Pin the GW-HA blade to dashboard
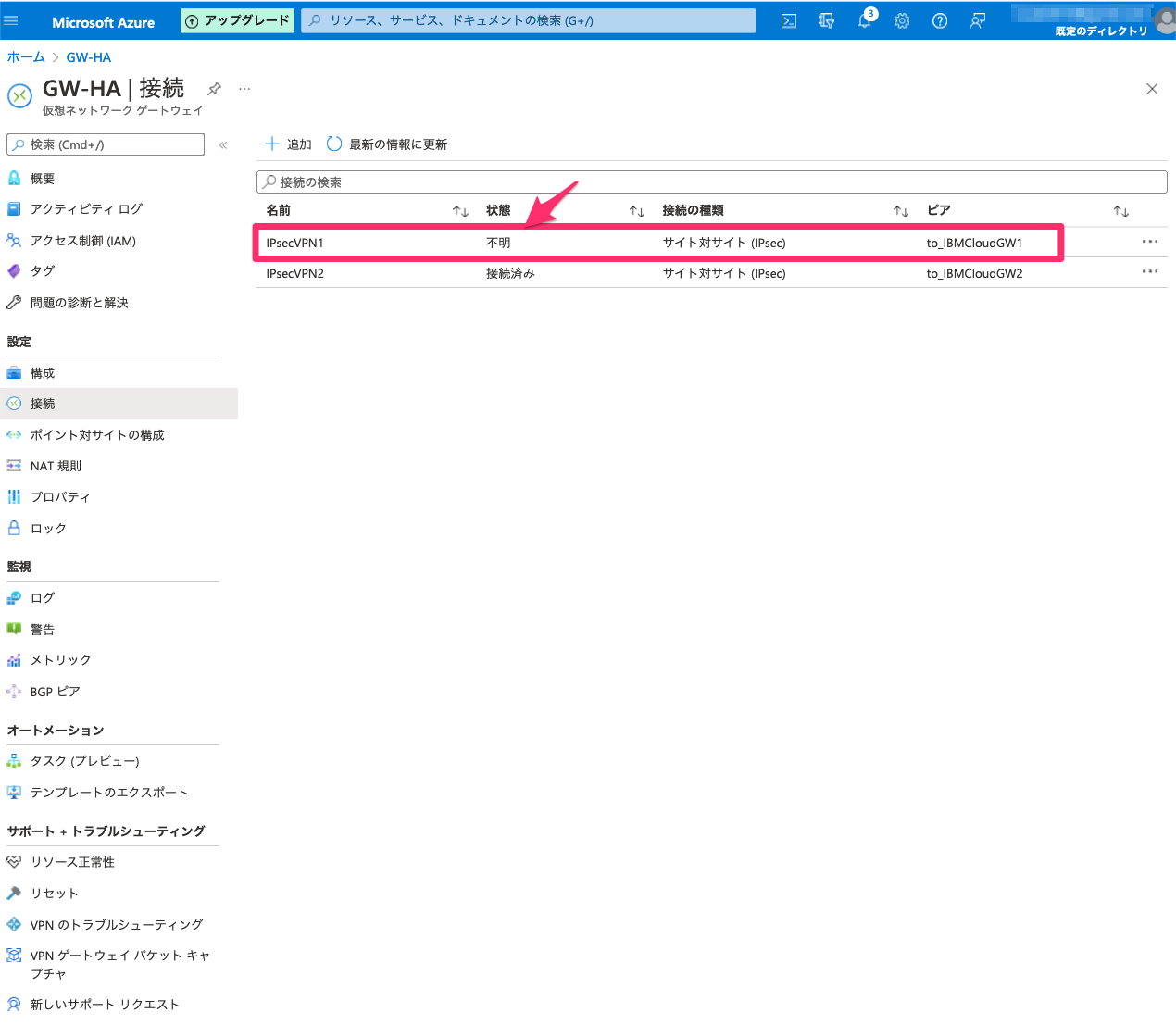Screen dimensions: 1176x1025 point(214,88)
